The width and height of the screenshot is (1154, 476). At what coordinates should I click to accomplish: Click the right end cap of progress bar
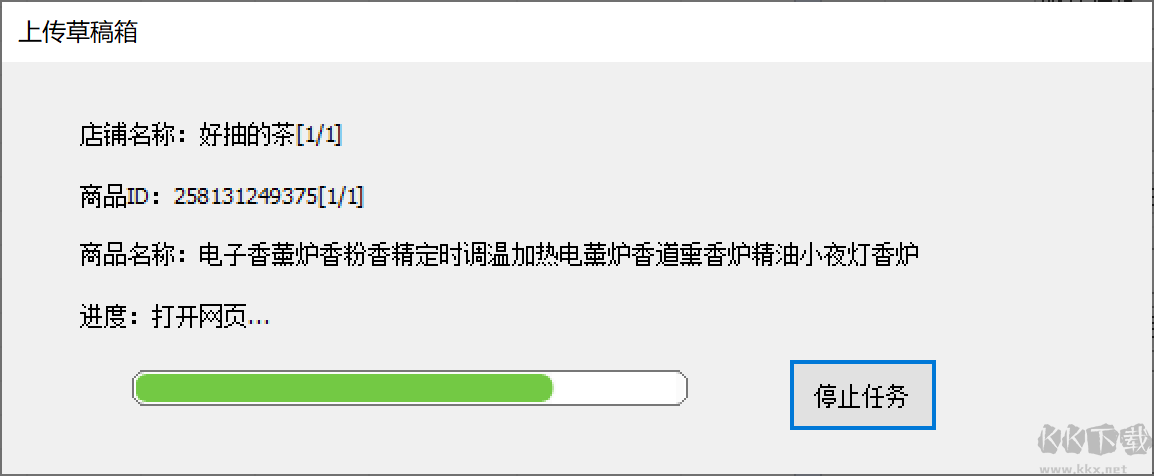point(684,388)
